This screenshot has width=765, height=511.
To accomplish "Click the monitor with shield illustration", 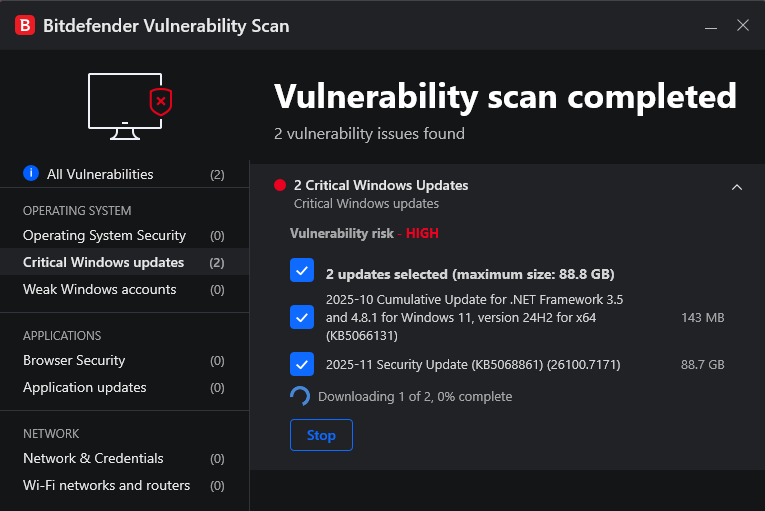I will coord(130,106).
